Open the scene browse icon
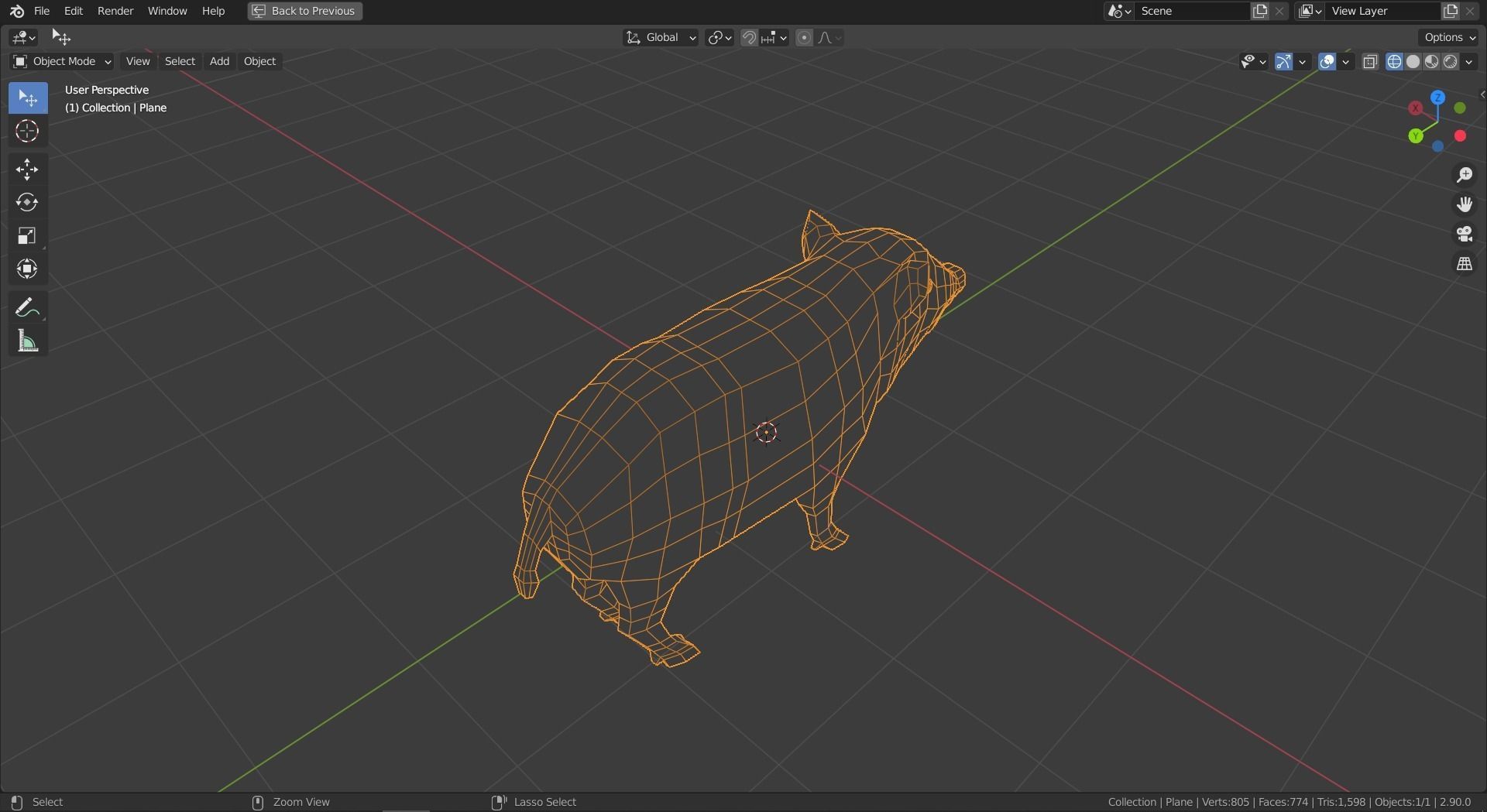Screen dimensions: 1487x812 tap(1119, 11)
